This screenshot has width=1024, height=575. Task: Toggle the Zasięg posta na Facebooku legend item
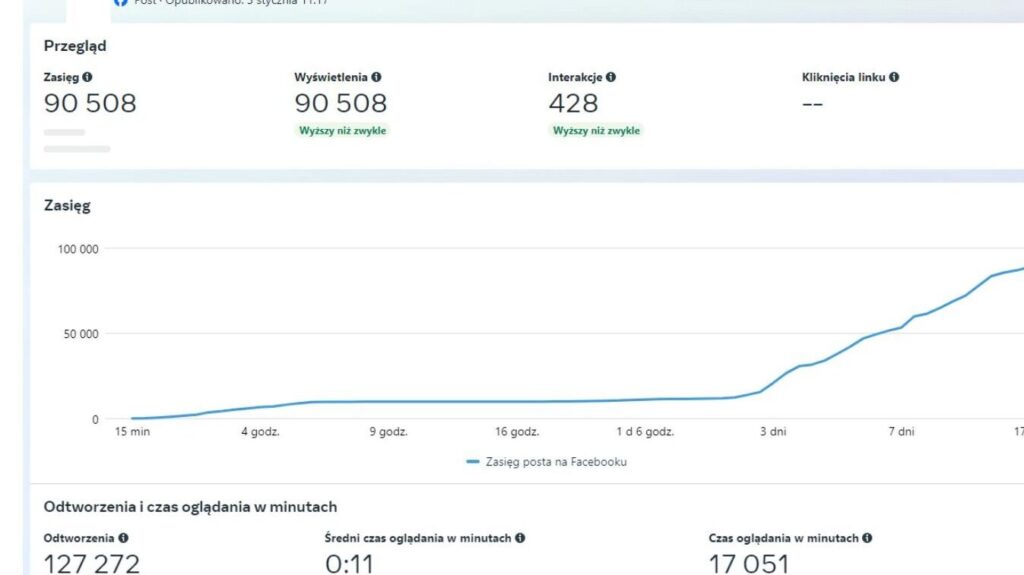pos(546,462)
